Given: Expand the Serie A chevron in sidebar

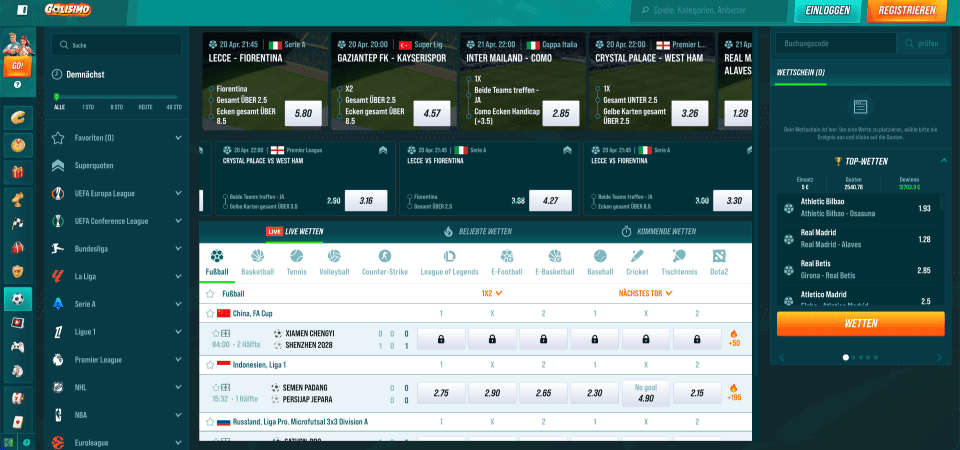Looking at the screenshot, I should pyautogui.click(x=178, y=304).
